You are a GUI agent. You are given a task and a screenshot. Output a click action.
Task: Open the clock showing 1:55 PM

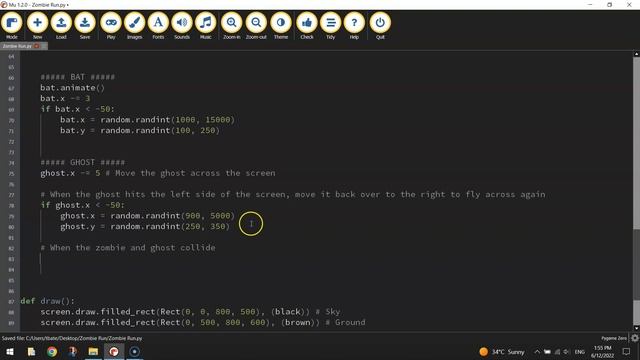click(x=602, y=351)
